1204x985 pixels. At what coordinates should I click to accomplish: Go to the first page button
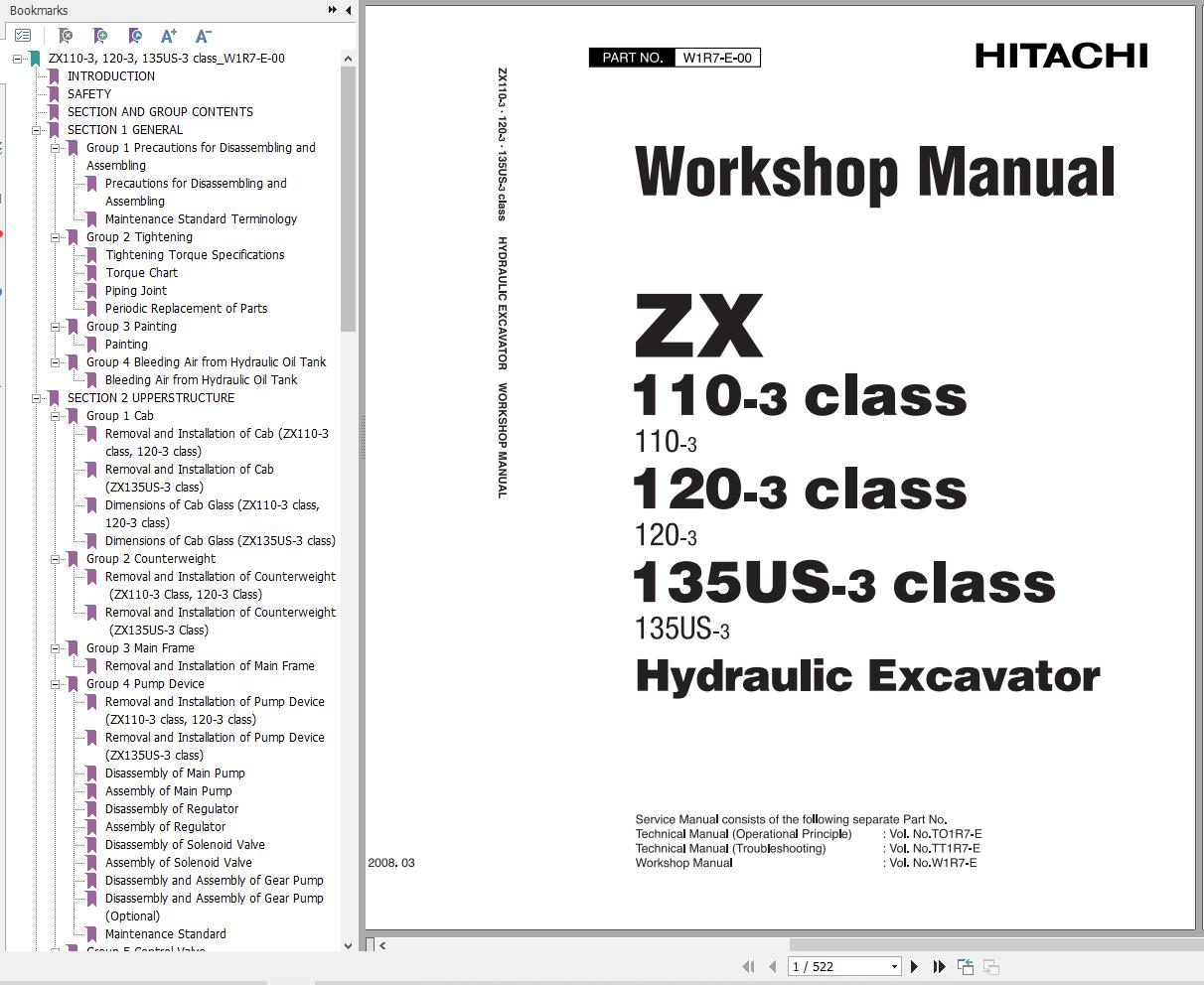[x=748, y=966]
